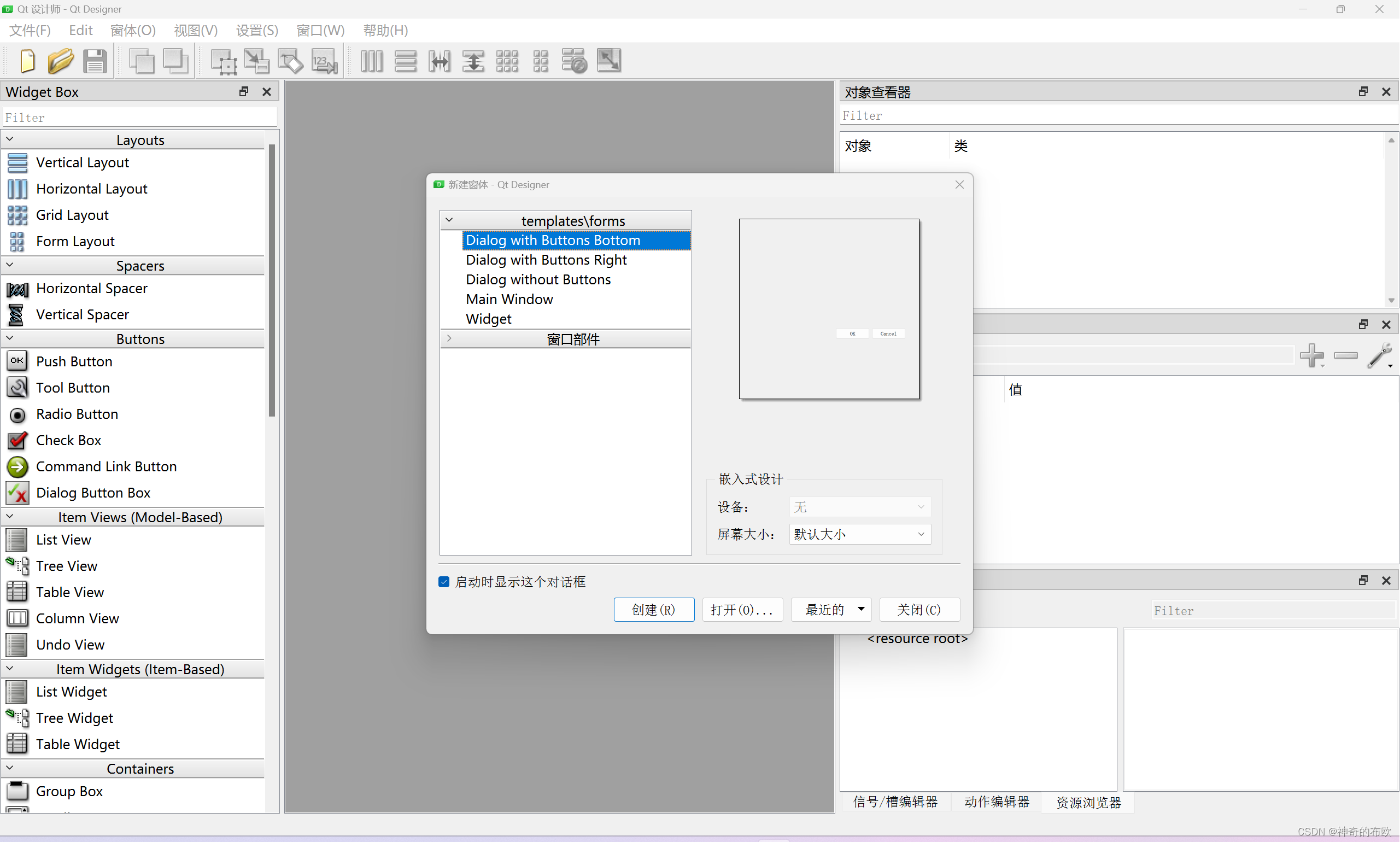
Task: Click the add dynamic property plus icon
Action: [1312, 356]
